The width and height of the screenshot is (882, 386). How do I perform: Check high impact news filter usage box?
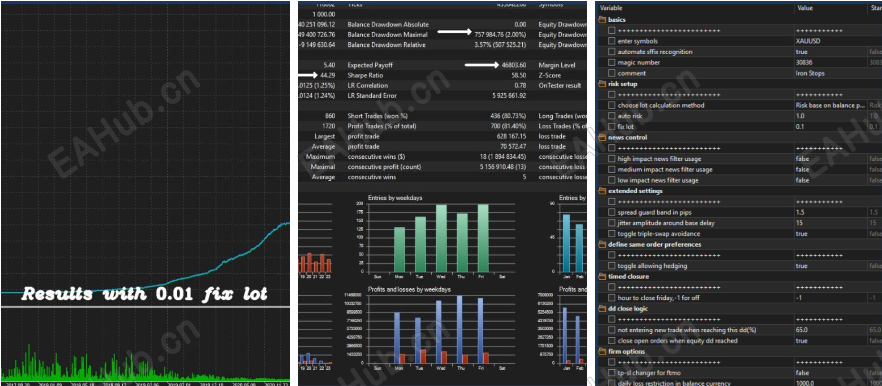tap(612, 159)
